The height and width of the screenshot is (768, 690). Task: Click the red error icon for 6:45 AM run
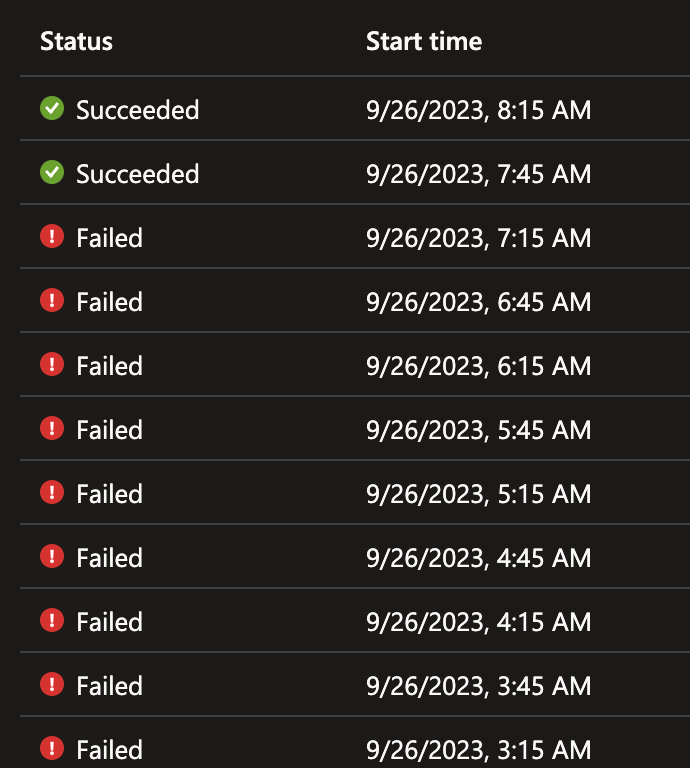click(x=52, y=300)
